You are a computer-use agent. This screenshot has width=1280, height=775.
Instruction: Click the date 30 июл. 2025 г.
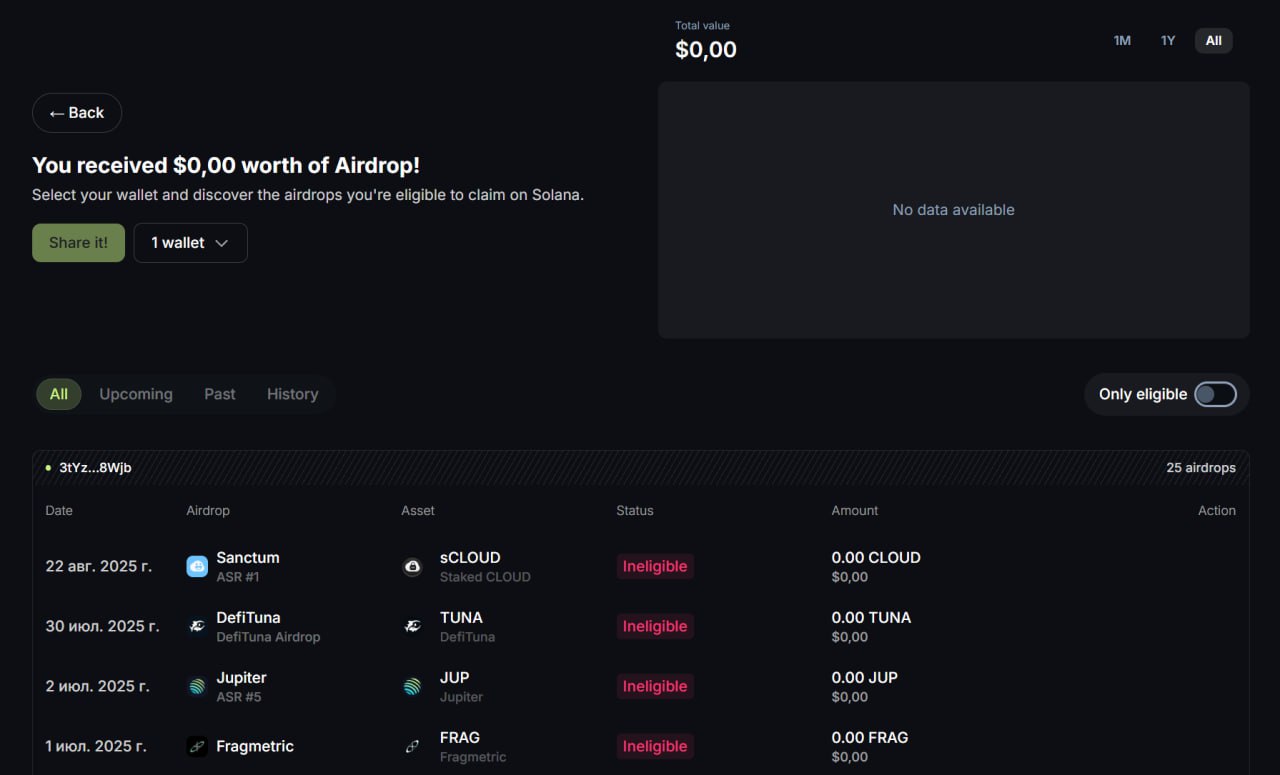click(102, 627)
